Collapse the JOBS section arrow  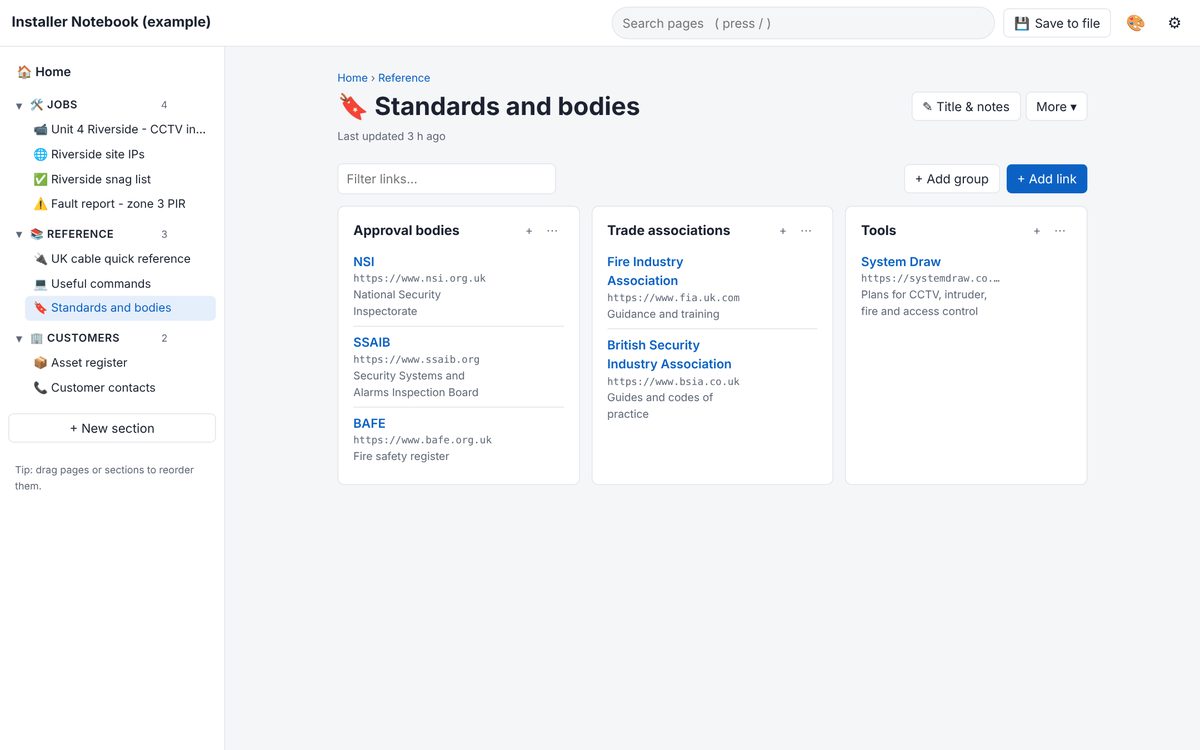tap(19, 105)
